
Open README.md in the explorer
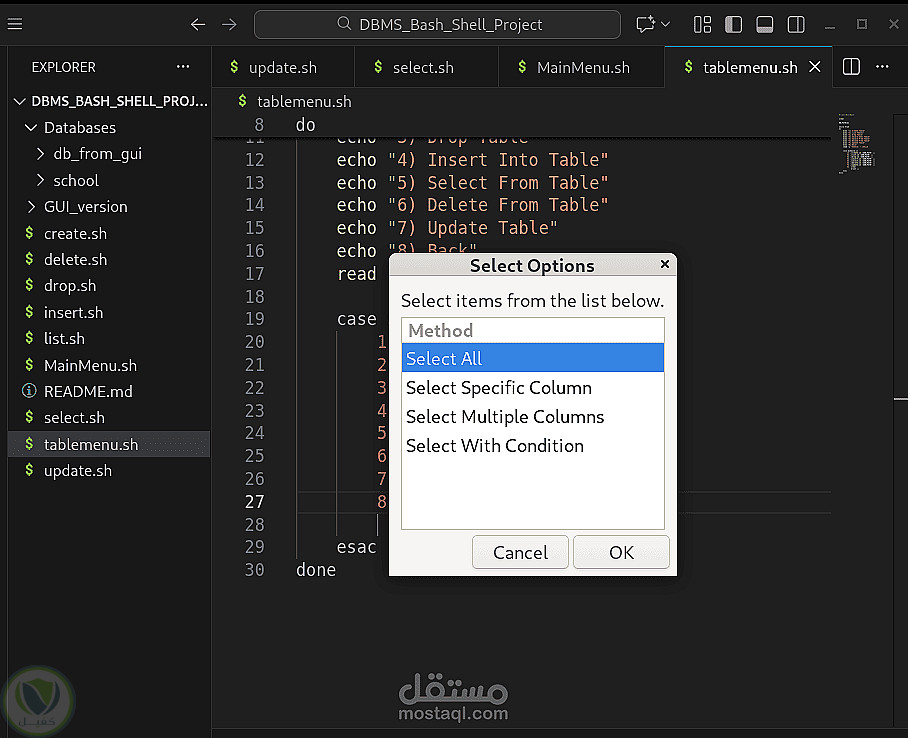109,392
